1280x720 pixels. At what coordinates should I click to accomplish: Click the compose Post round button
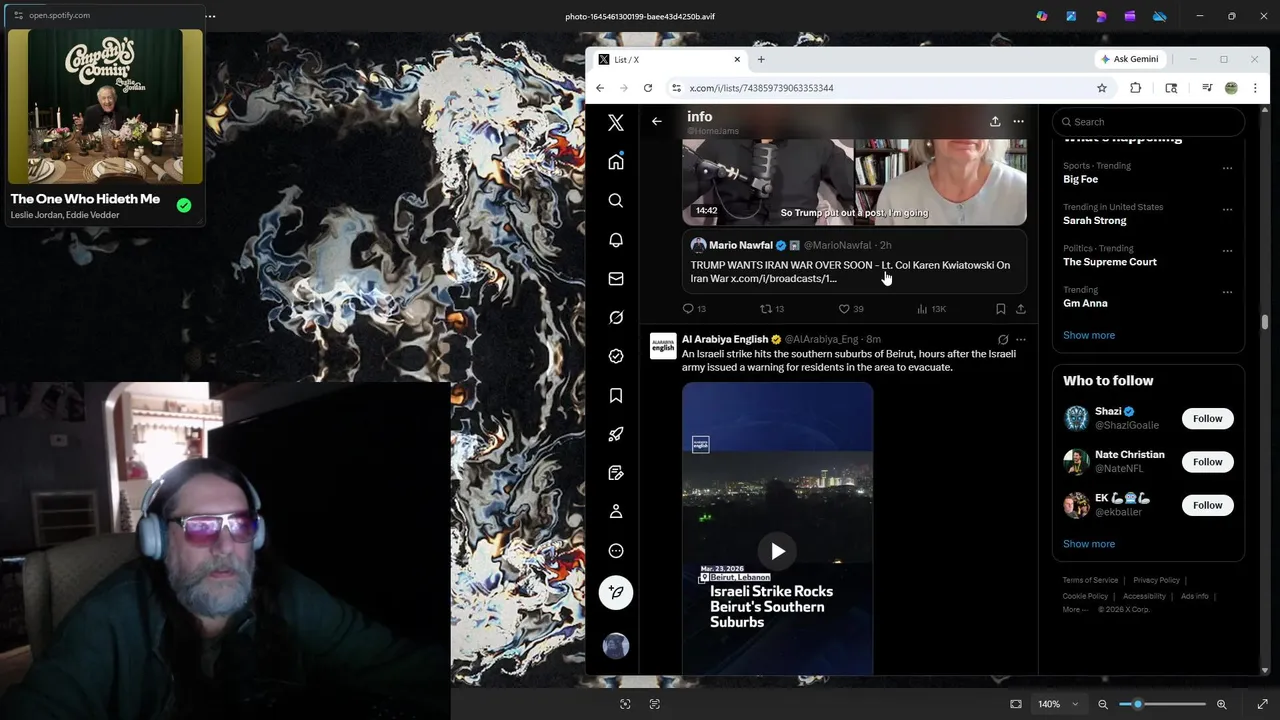click(616, 592)
